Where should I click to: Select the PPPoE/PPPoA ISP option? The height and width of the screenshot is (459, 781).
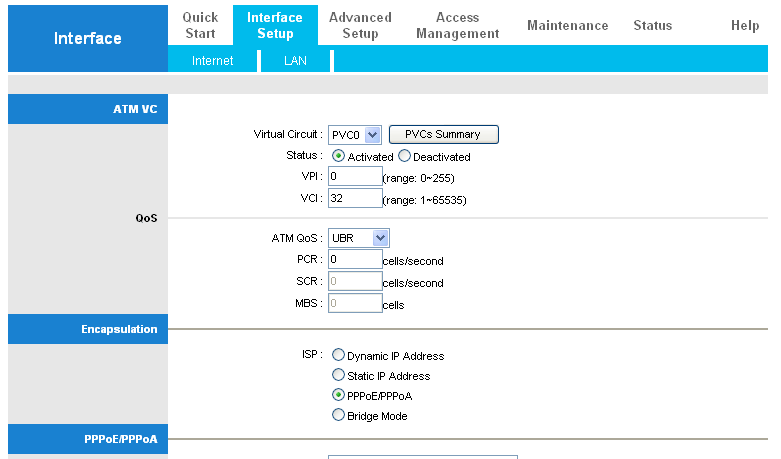point(338,395)
